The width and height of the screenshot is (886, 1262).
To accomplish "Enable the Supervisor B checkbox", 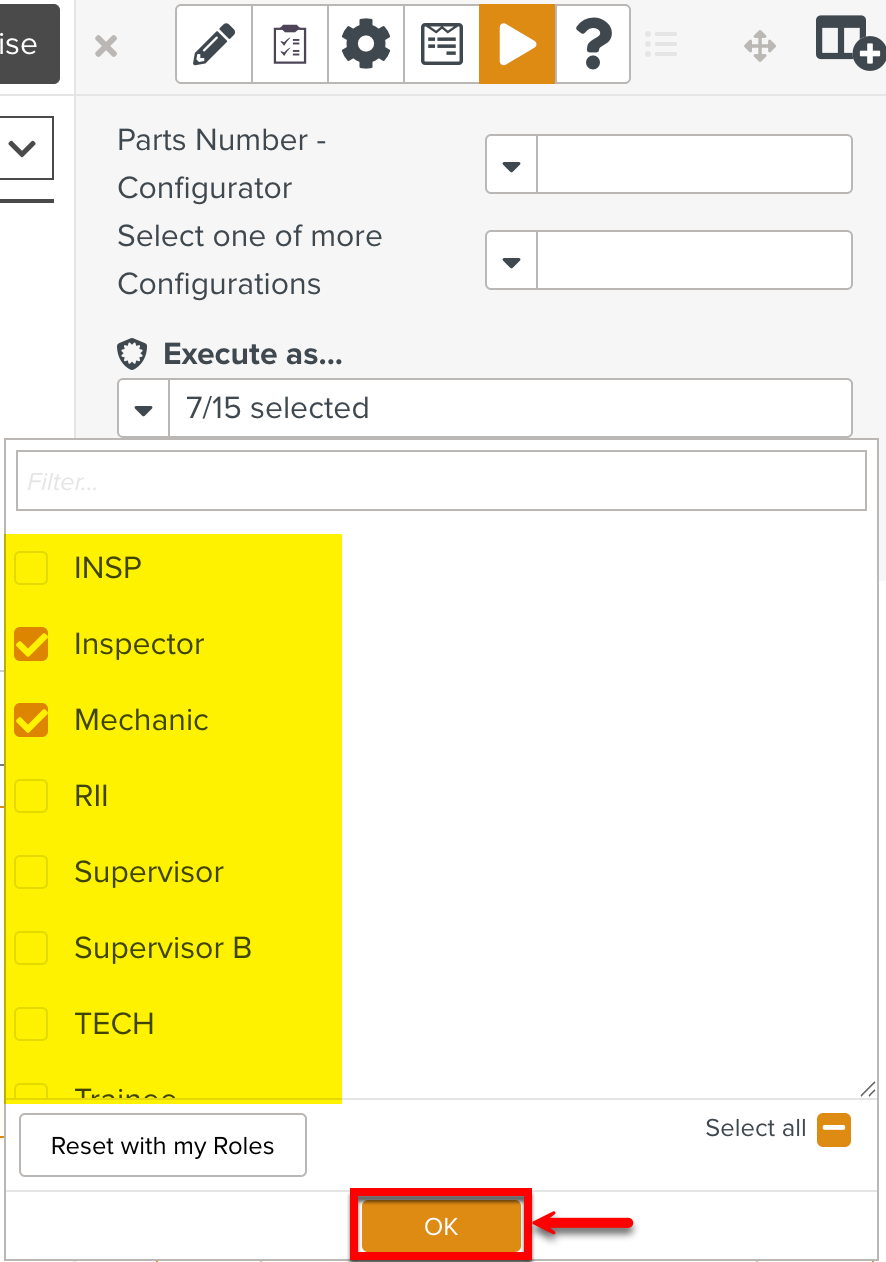I will [32, 948].
